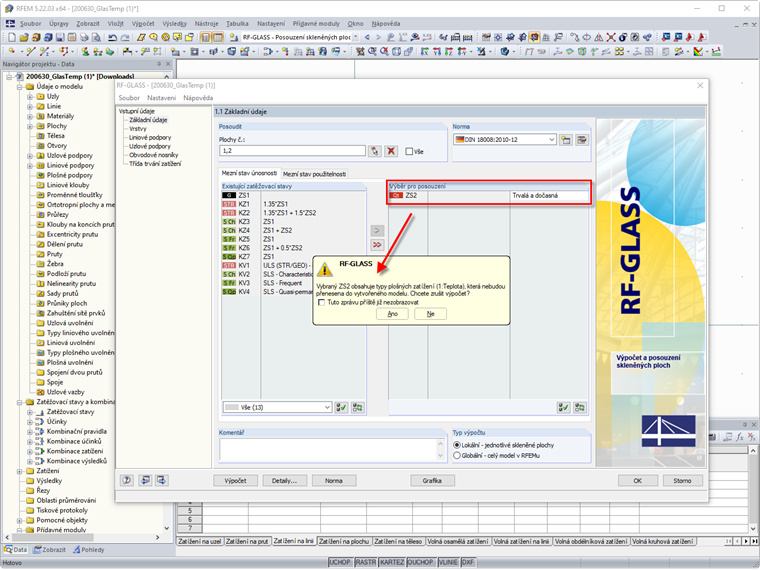Screen dimensions: 760x570
Task: Click the redo arrow in the RFEM toolbar
Action: pyautogui.click(x=125, y=37)
